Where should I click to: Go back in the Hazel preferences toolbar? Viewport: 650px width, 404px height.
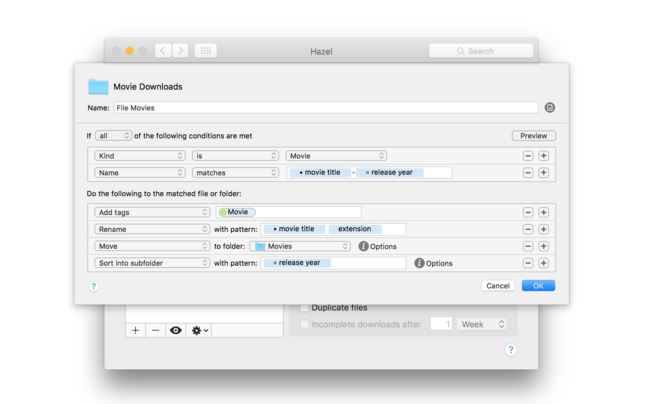pyautogui.click(x=163, y=51)
